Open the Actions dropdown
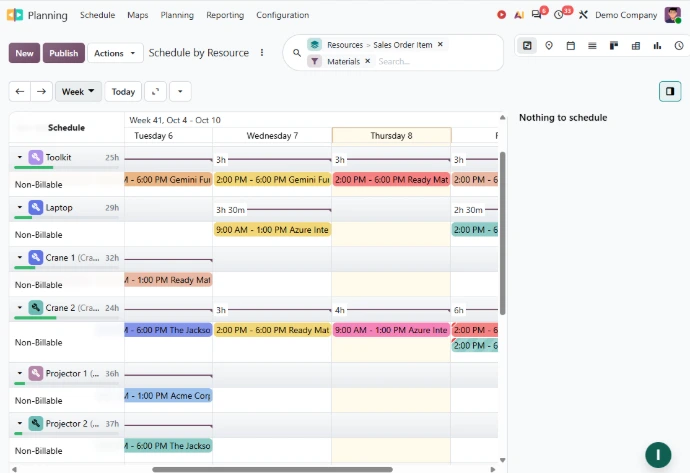 point(115,53)
